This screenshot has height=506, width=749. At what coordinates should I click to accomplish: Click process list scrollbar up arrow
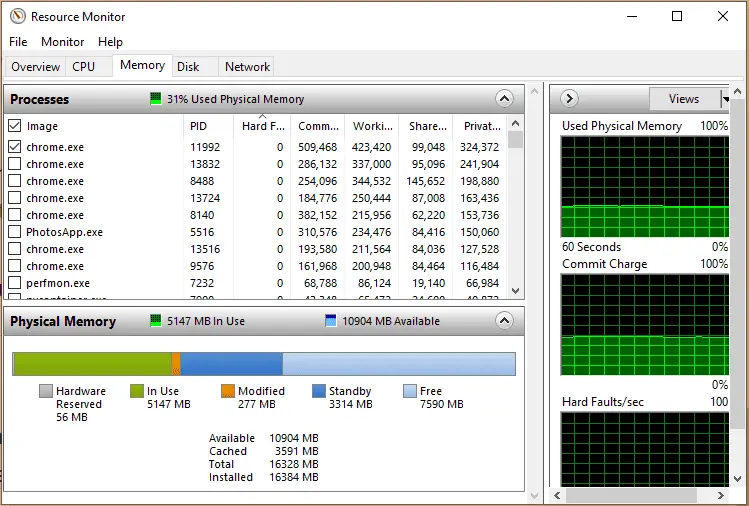pyautogui.click(x=515, y=123)
